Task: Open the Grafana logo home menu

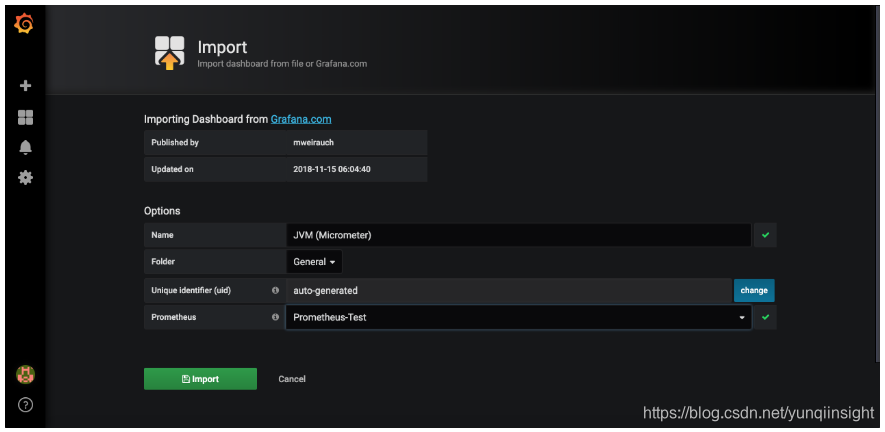Action: (24, 24)
